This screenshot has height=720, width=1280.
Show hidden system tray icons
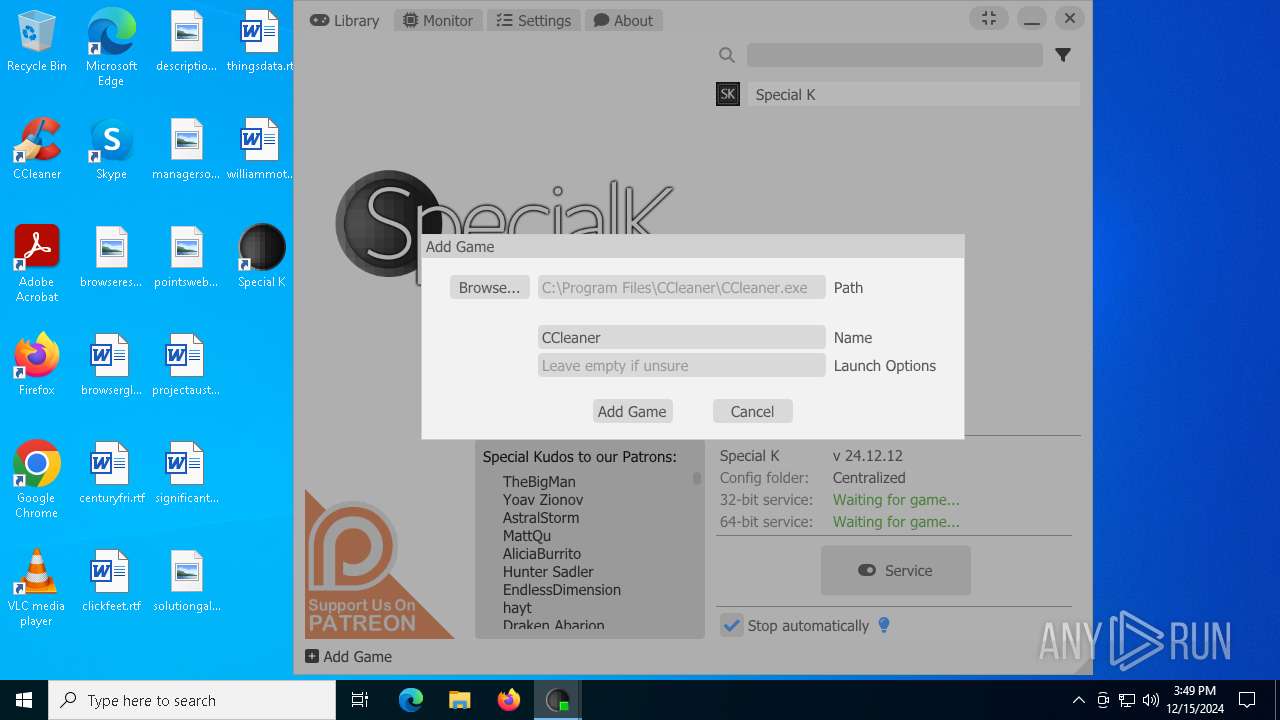coord(1078,700)
